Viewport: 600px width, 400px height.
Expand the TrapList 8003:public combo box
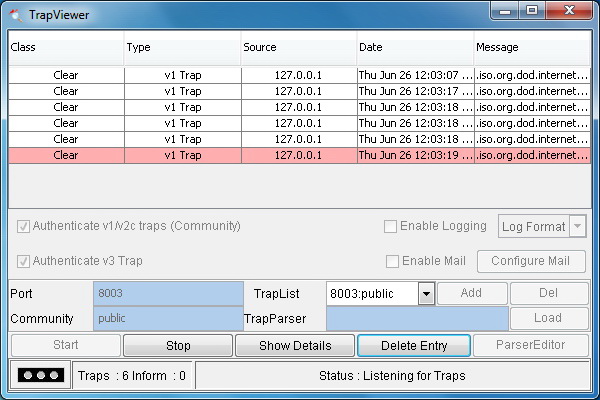click(x=426, y=294)
